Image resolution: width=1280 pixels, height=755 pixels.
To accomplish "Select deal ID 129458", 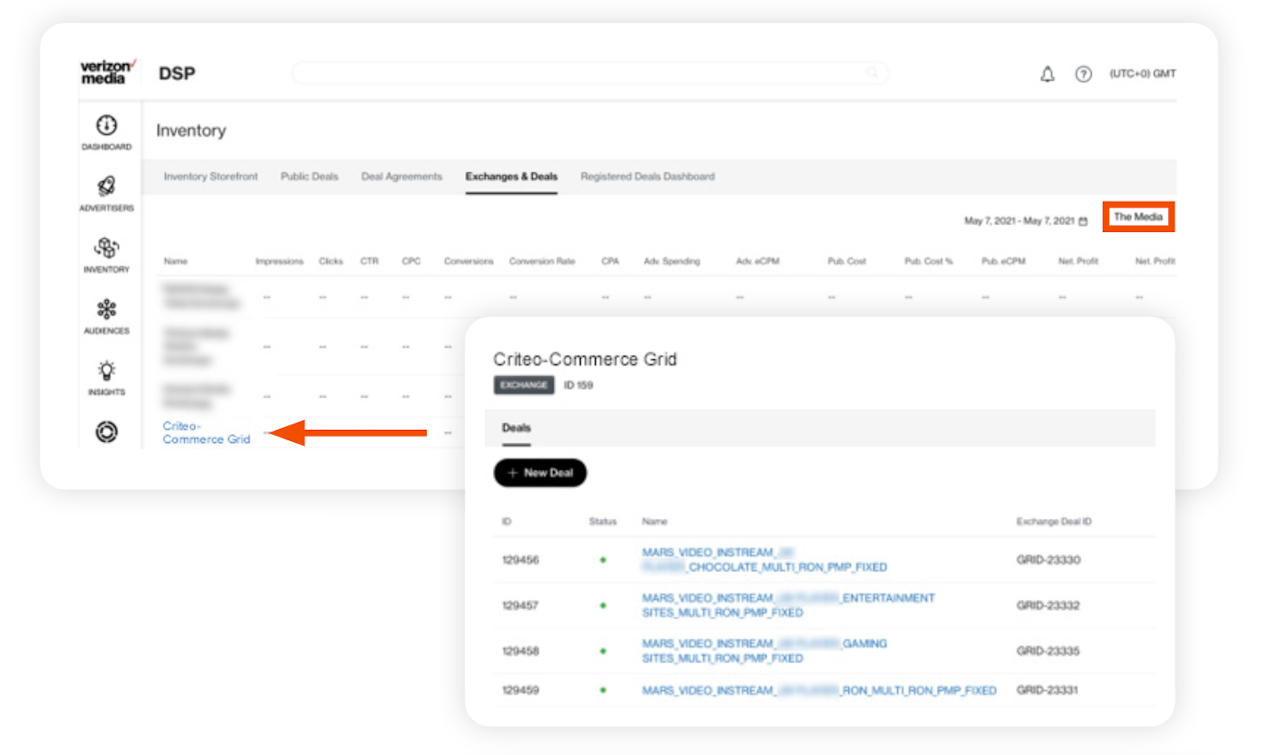I will point(520,651).
